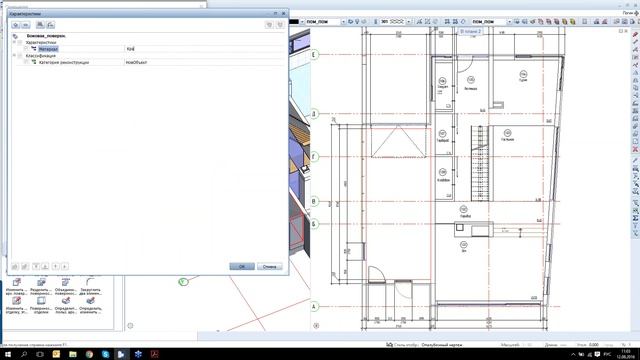Click the move-up arrow icon at dialog bottom
640x360 pixels.
pyautogui.click(x=56, y=267)
